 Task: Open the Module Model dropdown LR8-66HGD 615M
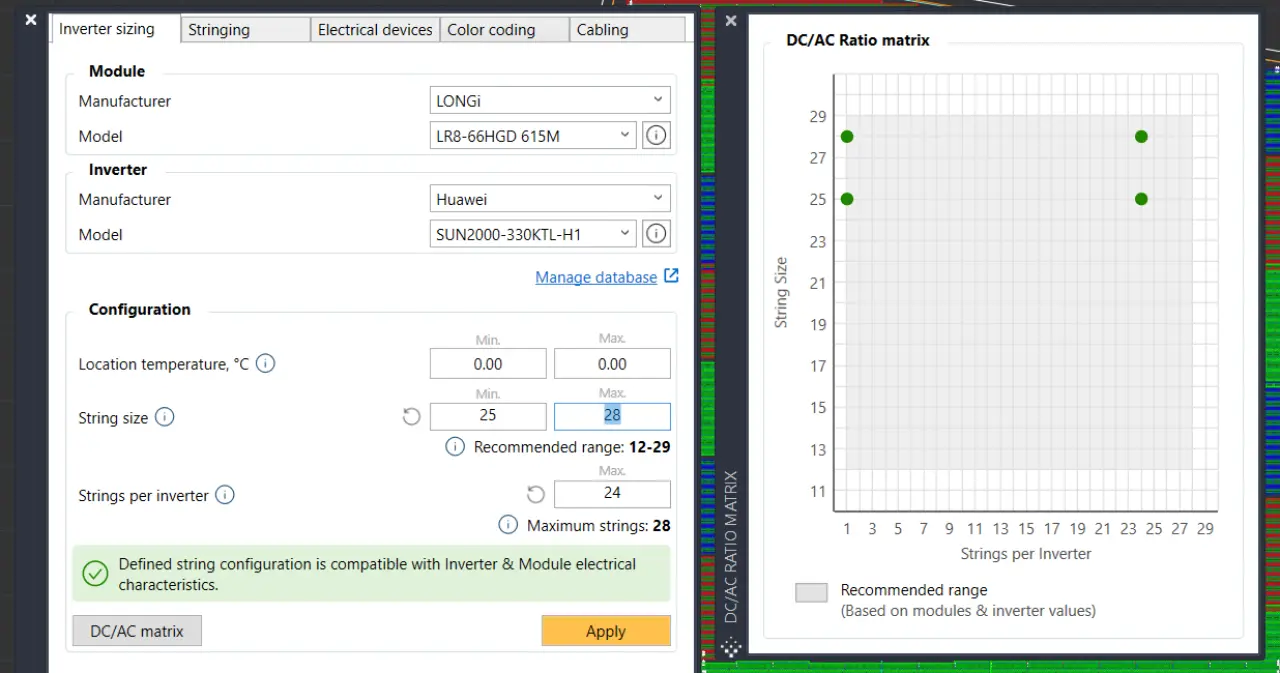tap(532, 135)
